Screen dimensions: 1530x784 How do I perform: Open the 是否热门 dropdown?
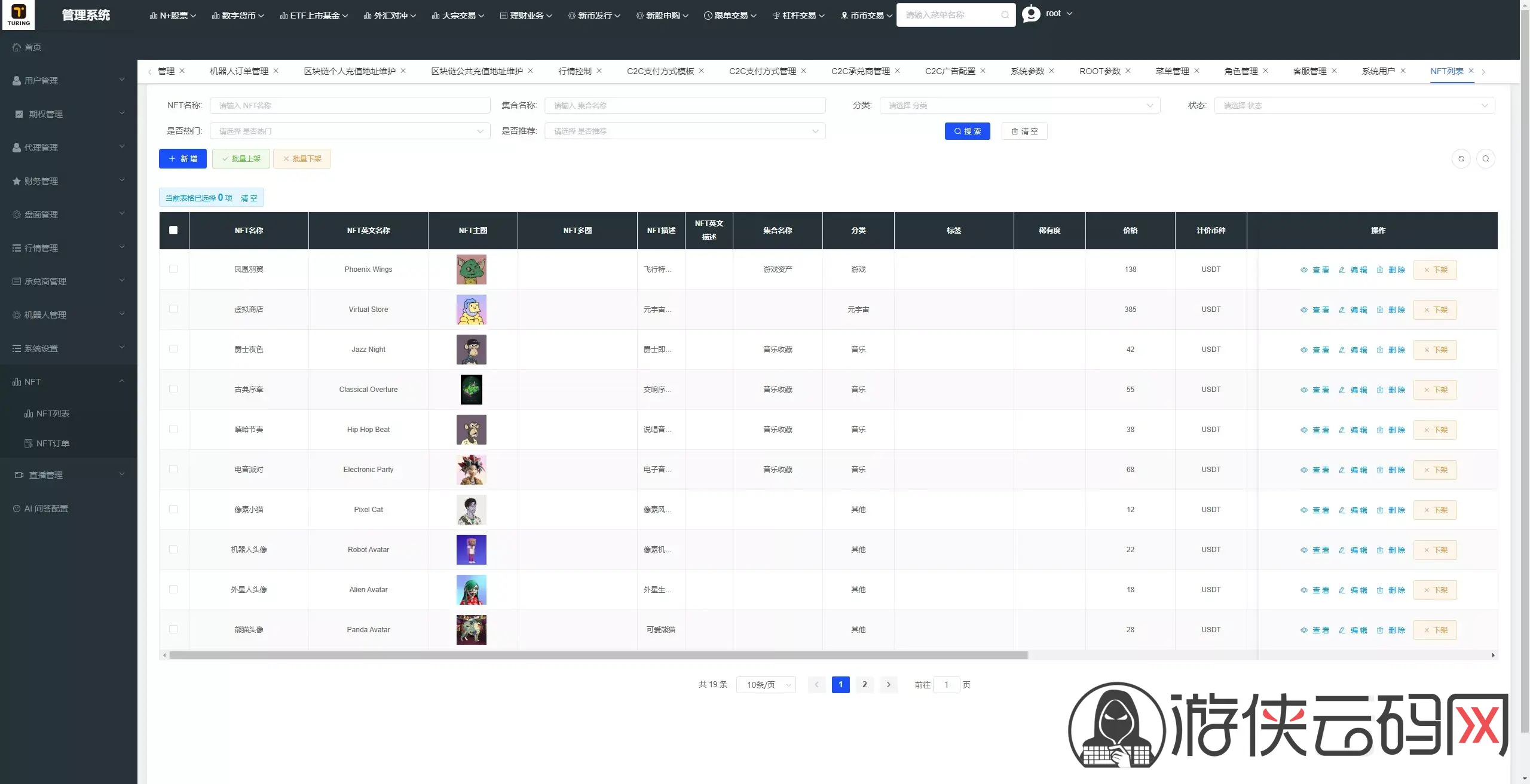[350, 131]
